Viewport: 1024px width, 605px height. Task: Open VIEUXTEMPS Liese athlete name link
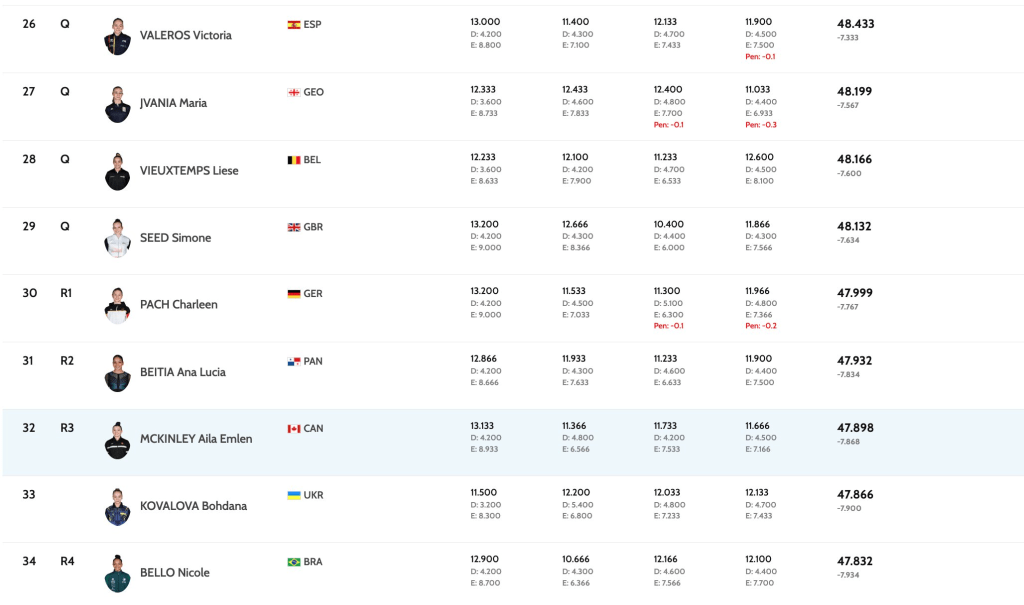tap(189, 170)
